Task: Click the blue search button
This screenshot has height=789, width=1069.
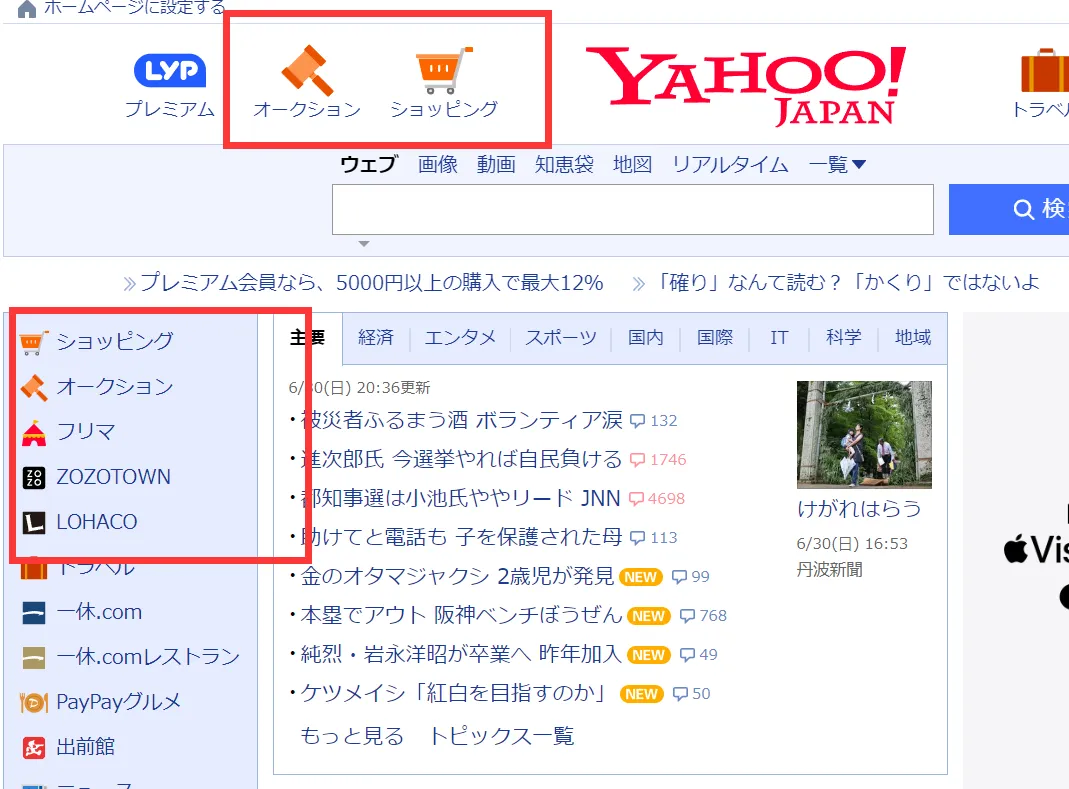Action: tap(1009, 209)
